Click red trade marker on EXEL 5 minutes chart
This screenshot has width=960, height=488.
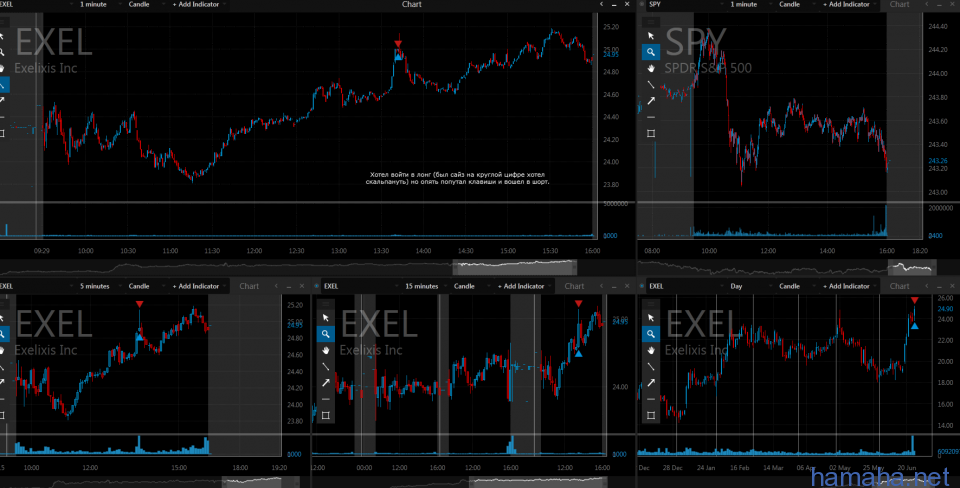[140, 304]
